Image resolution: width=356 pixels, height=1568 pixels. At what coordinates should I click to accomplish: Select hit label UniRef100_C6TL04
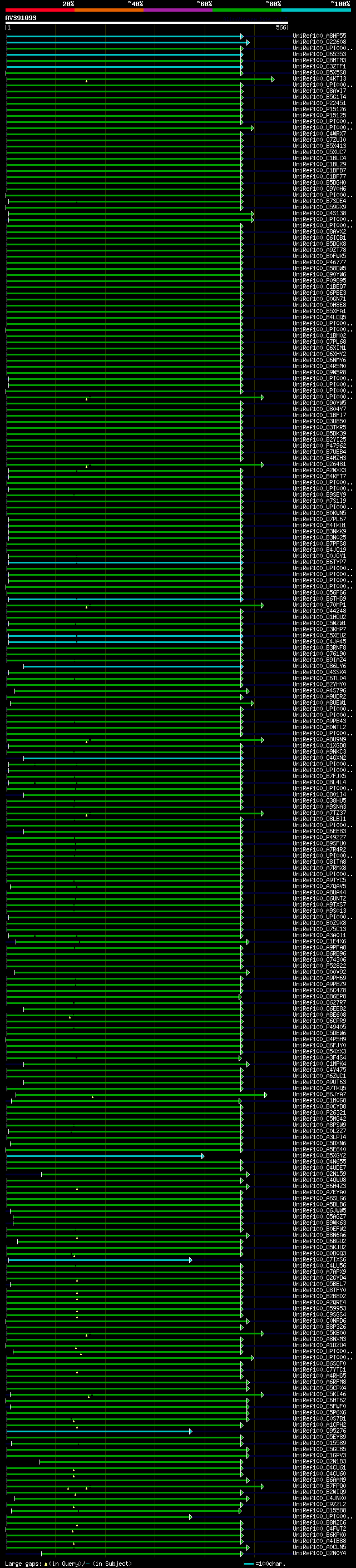click(x=319, y=678)
